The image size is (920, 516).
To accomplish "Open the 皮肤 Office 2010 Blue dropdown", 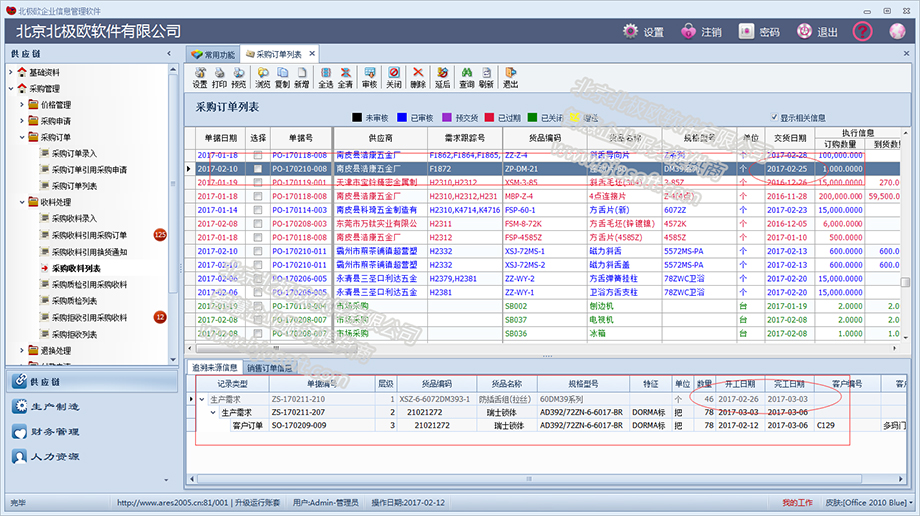I will (x=870, y=502).
